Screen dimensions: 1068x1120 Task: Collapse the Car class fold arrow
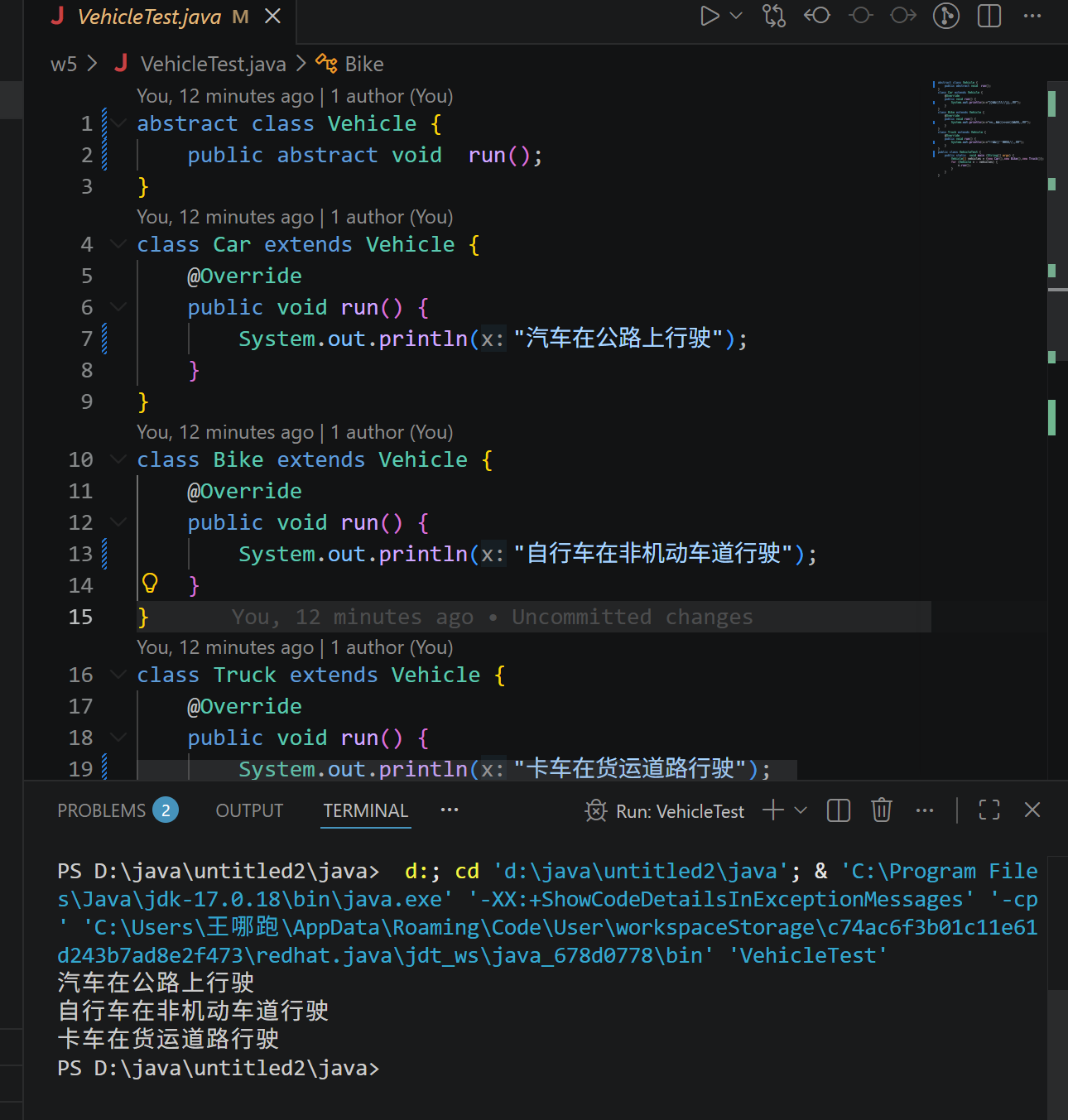[119, 244]
